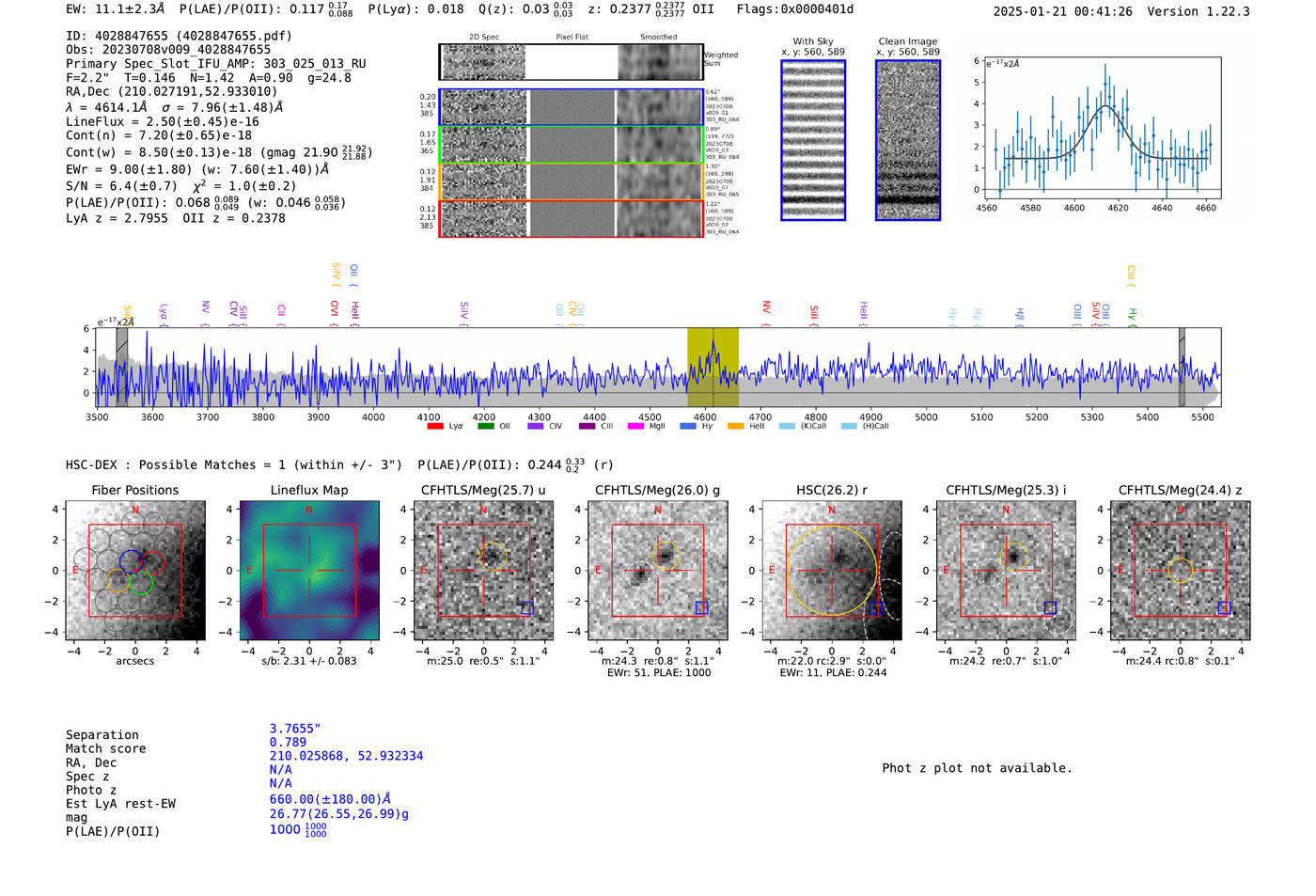Select the separation value 3.7655"
This screenshot has height=896, width=1316.
tap(295, 729)
